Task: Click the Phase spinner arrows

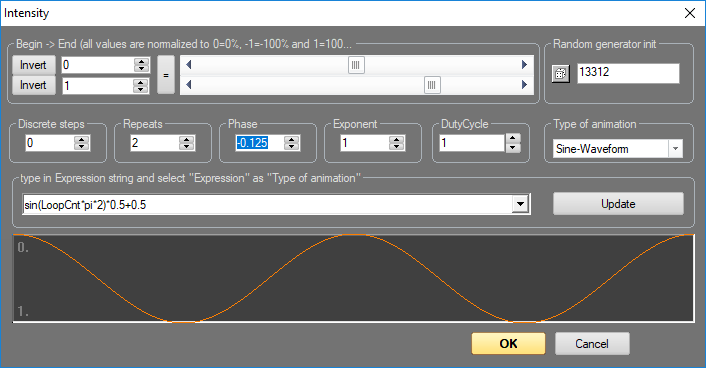Action: 291,143
